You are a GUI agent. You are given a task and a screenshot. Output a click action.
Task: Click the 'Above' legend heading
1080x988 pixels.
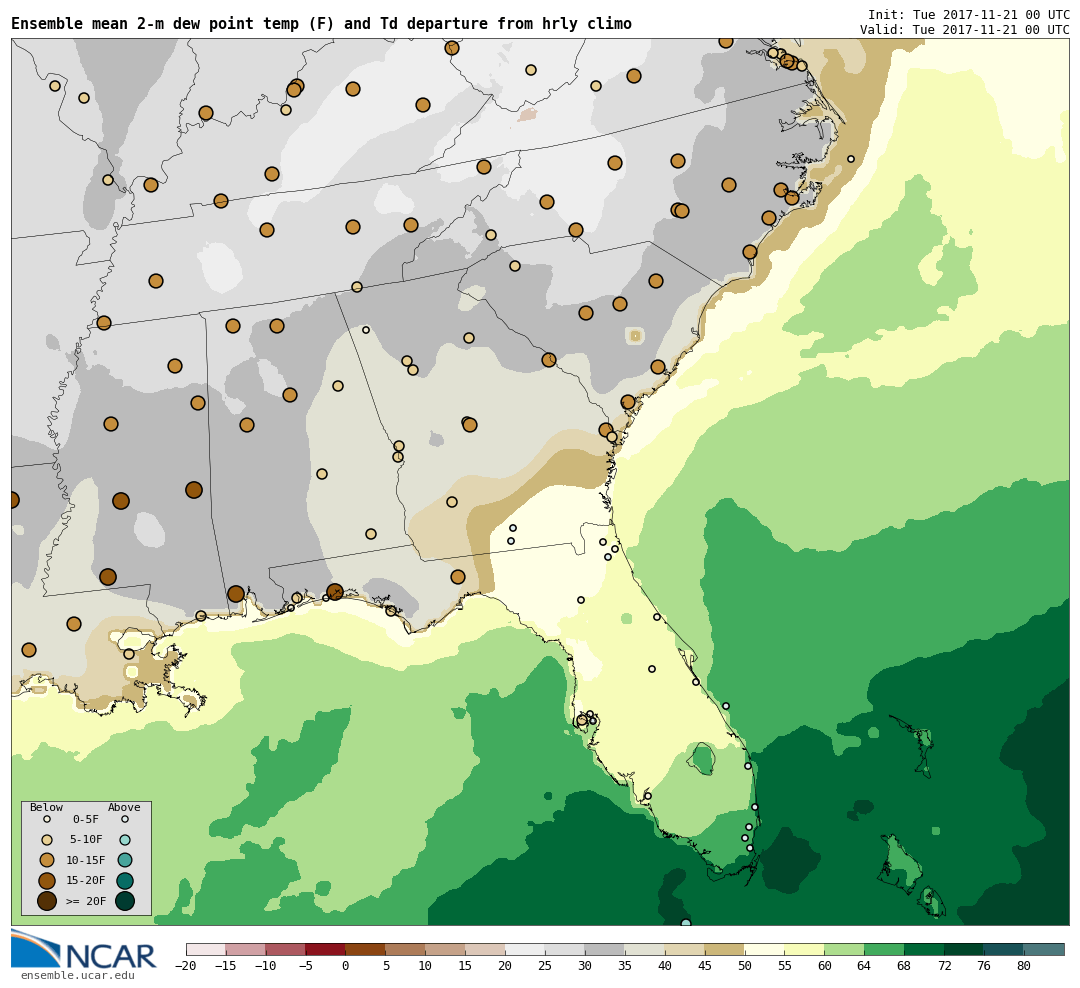pyautogui.click(x=124, y=807)
